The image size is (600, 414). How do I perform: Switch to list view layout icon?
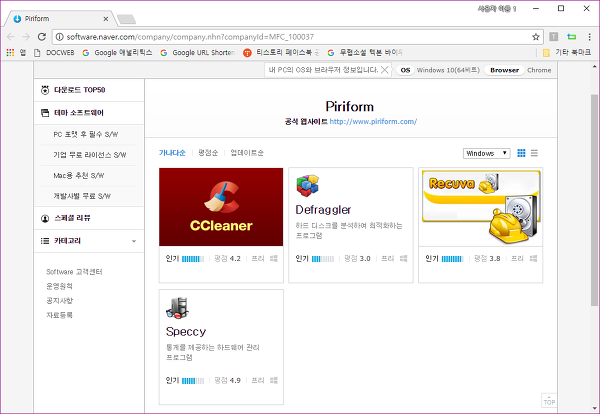tap(534, 153)
